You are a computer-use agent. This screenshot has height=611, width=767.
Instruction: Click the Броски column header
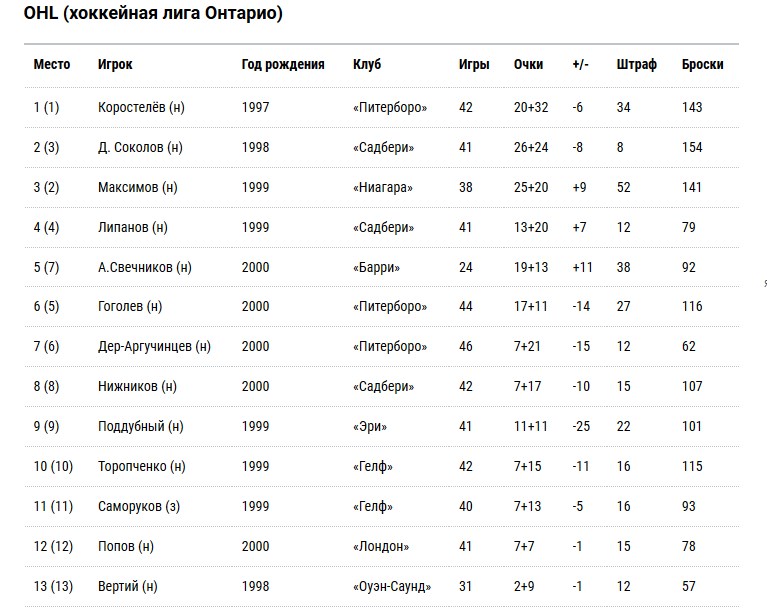coord(702,64)
